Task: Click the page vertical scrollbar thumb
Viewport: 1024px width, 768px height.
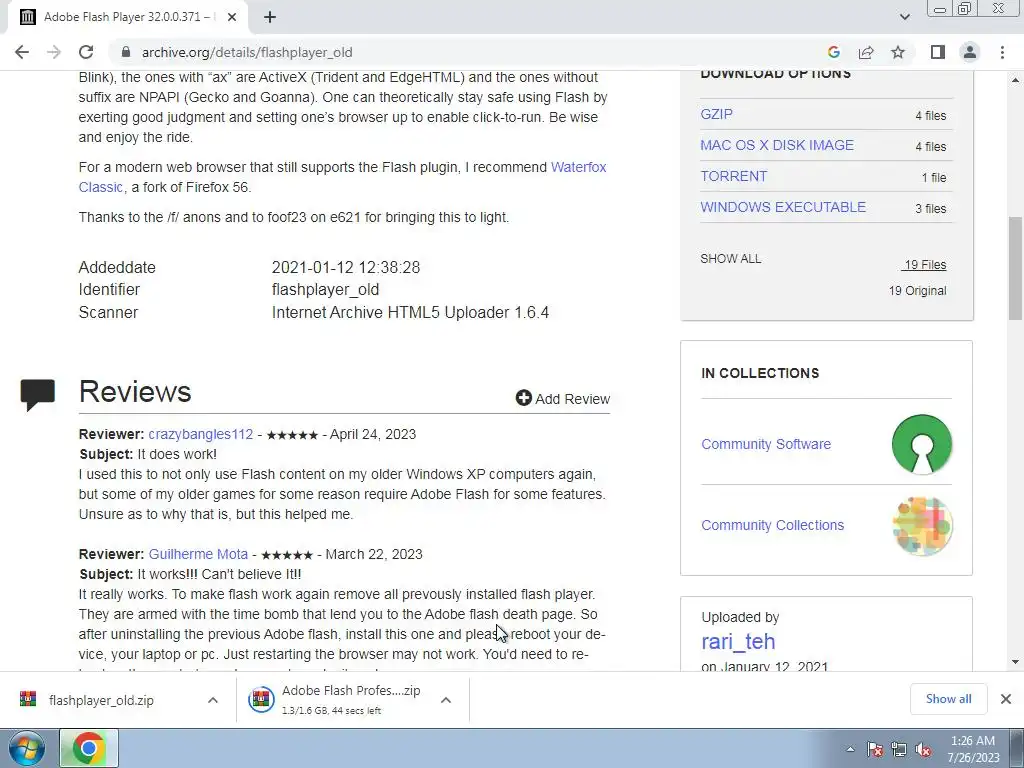Action: click(1016, 268)
